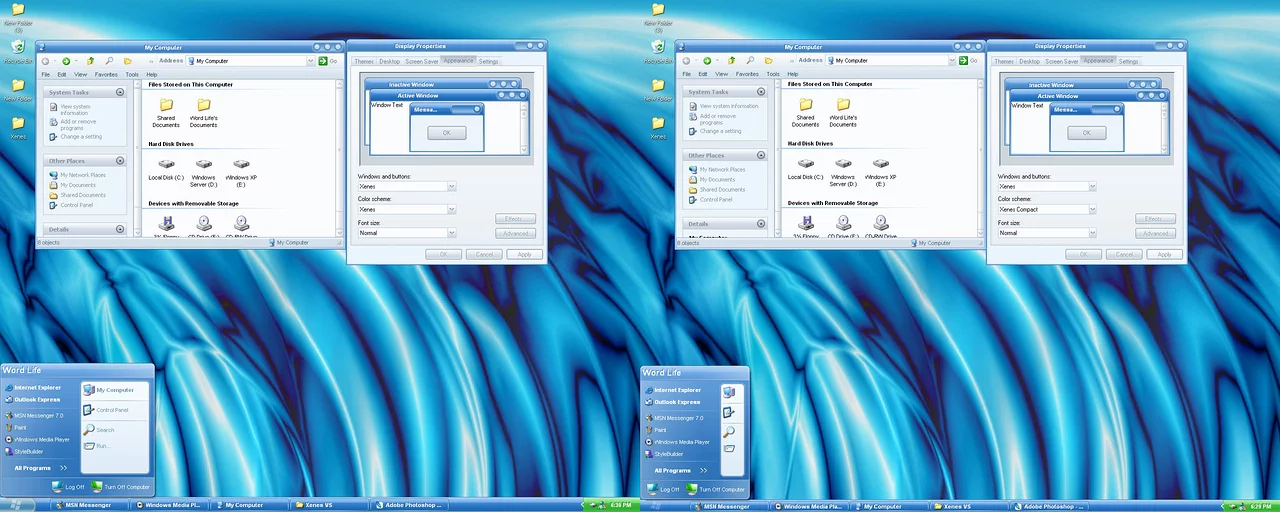Click Apply in the Xenes Compact Display Properties
The width and height of the screenshot is (1280, 512).
click(1164, 255)
